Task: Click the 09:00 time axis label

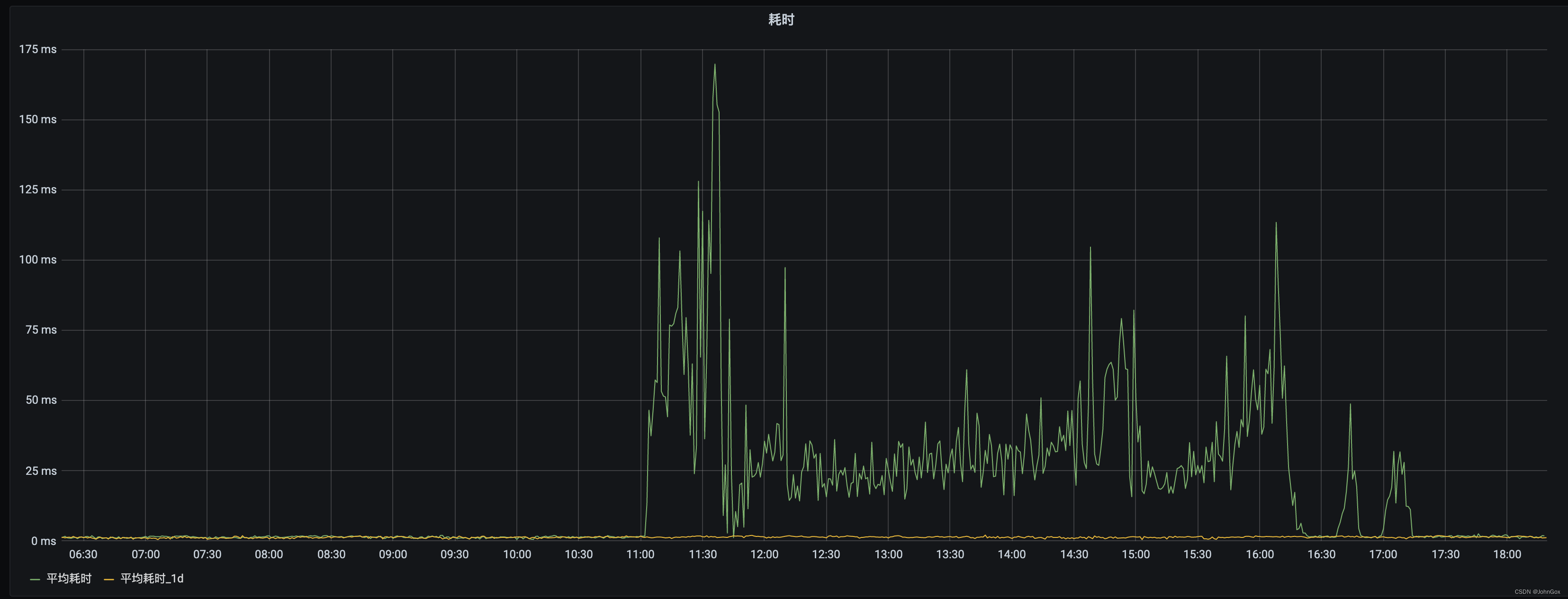Action: click(x=393, y=554)
